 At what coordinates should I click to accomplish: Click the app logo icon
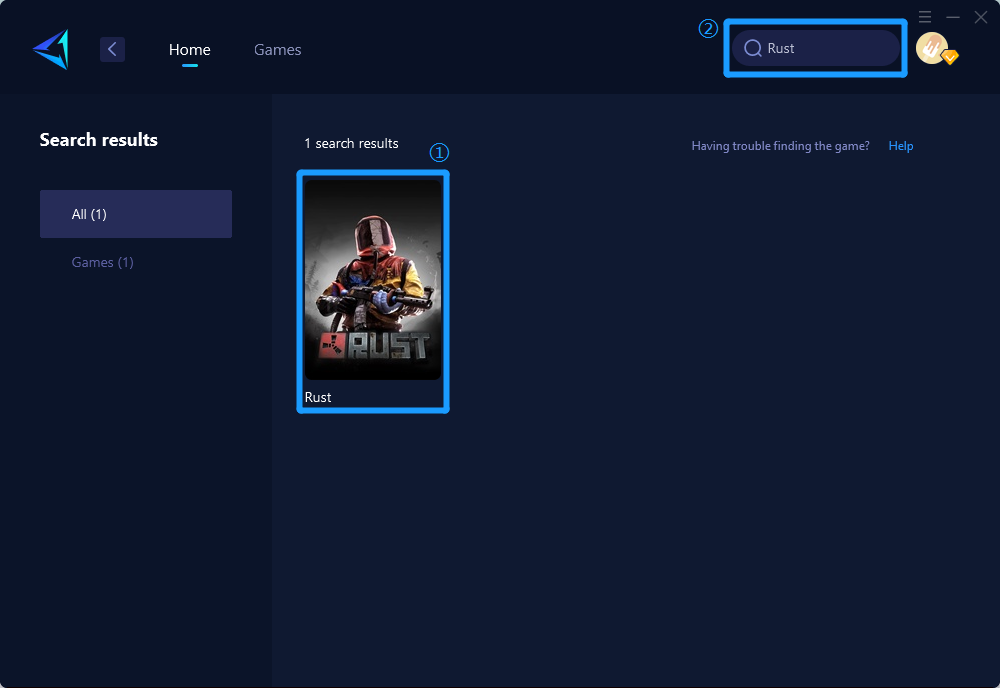pos(51,49)
